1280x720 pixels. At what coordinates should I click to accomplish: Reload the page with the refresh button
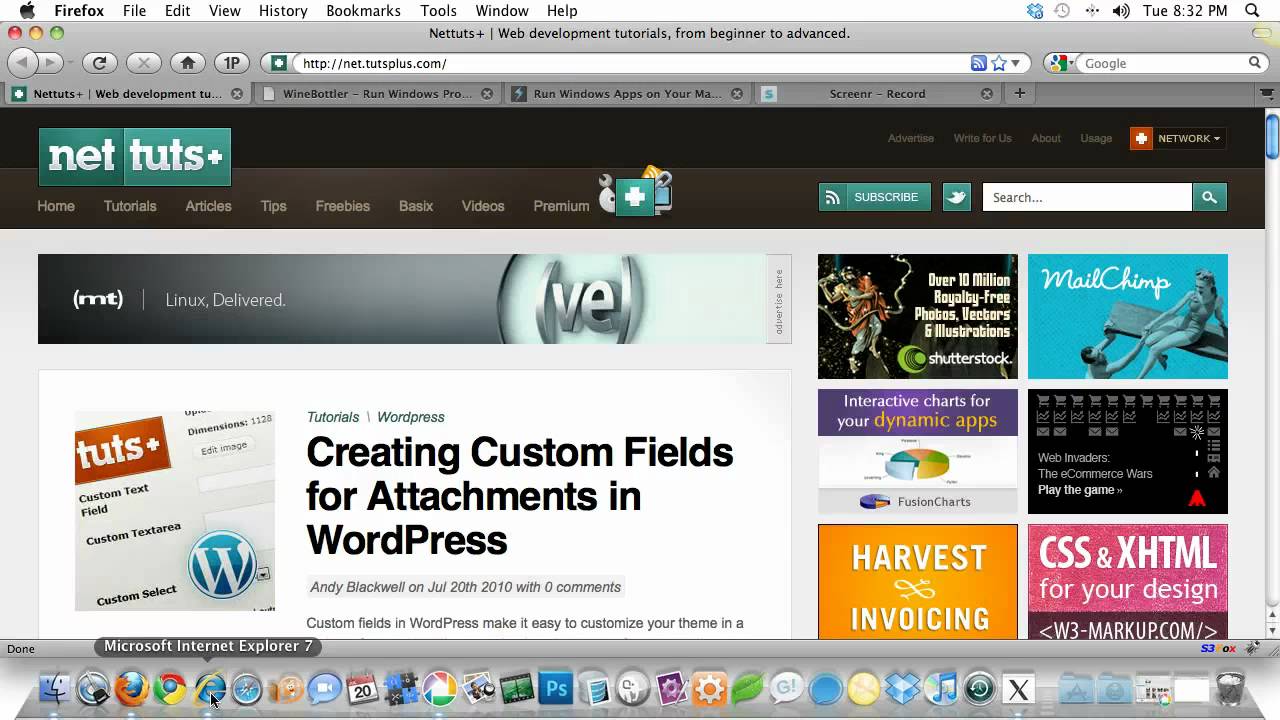point(99,63)
